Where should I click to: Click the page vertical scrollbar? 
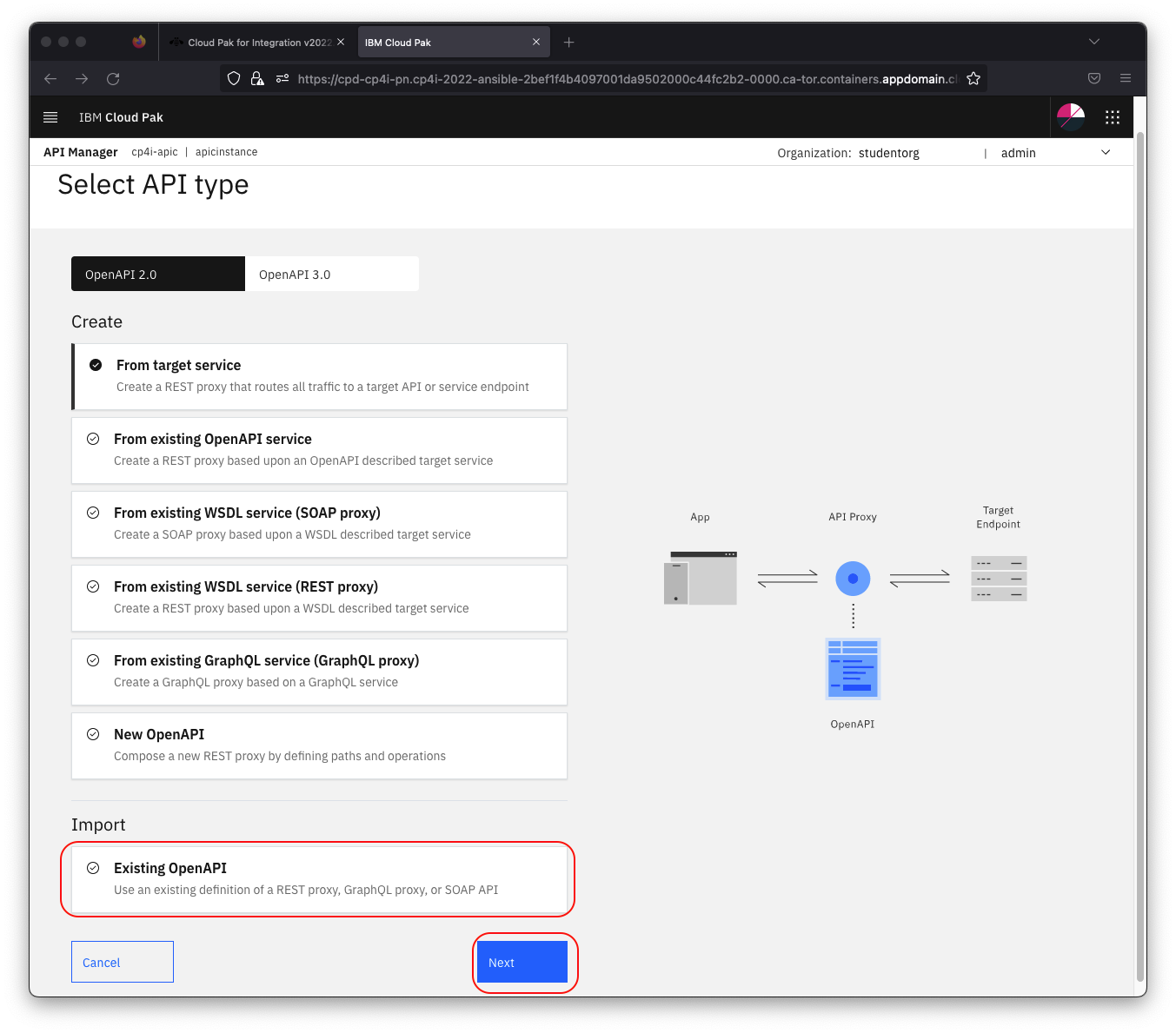(x=1140, y=556)
